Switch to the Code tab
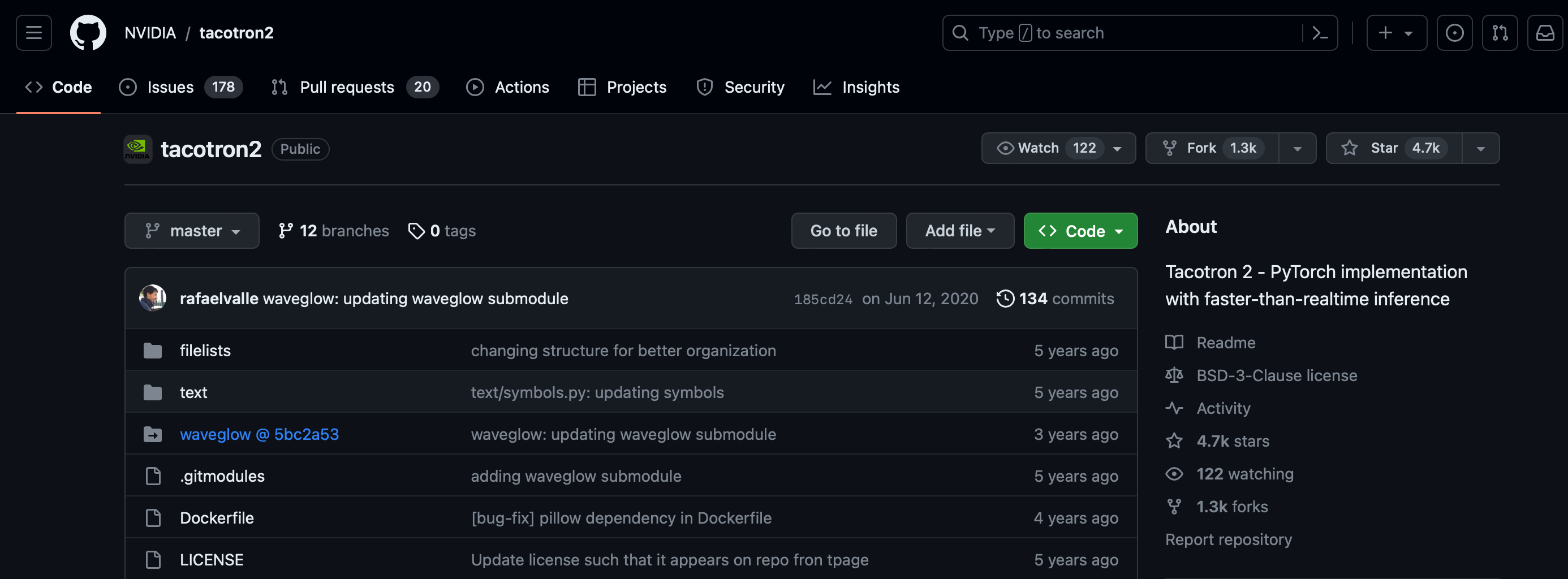The width and height of the screenshot is (1568, 579). [x=58, y=88]
